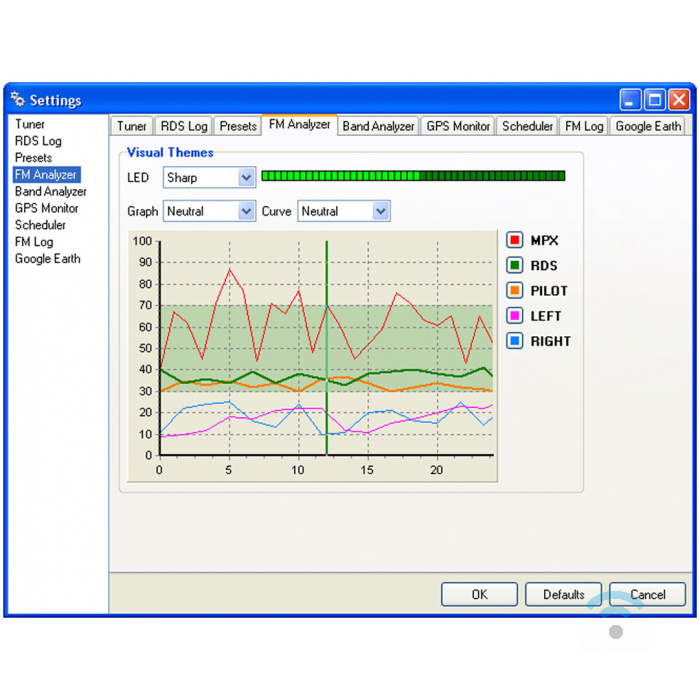Select Tuner in the left sidebar list
Viewport: 700px width, 700px height.
tap(30, 124)
